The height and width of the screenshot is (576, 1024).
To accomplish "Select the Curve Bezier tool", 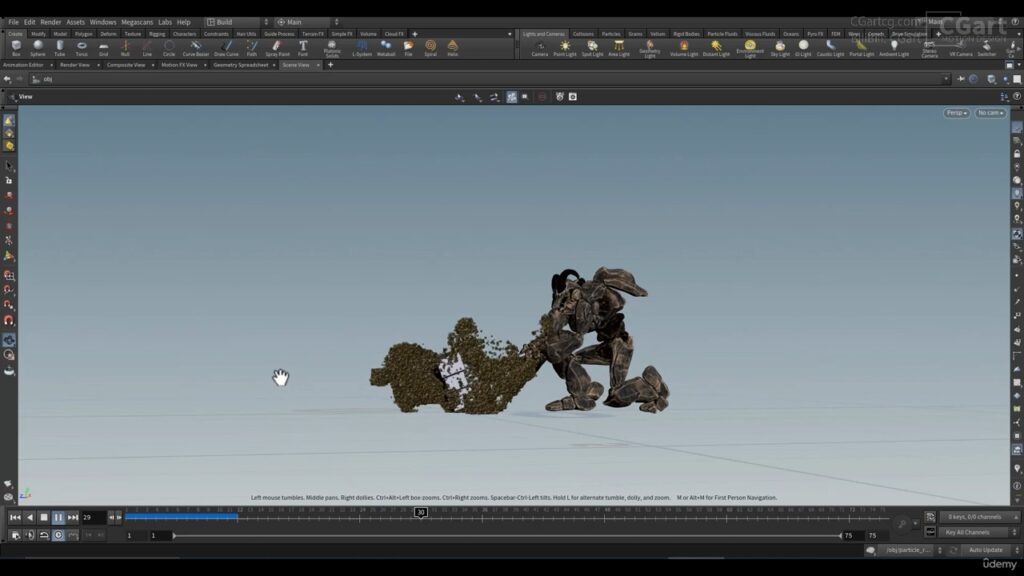I will [195, 48].
